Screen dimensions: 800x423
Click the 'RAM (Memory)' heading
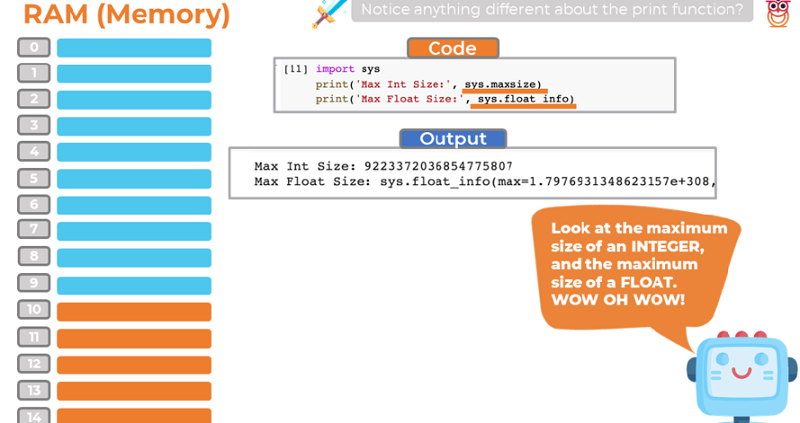pyautogui.click(x=127, y=14)
